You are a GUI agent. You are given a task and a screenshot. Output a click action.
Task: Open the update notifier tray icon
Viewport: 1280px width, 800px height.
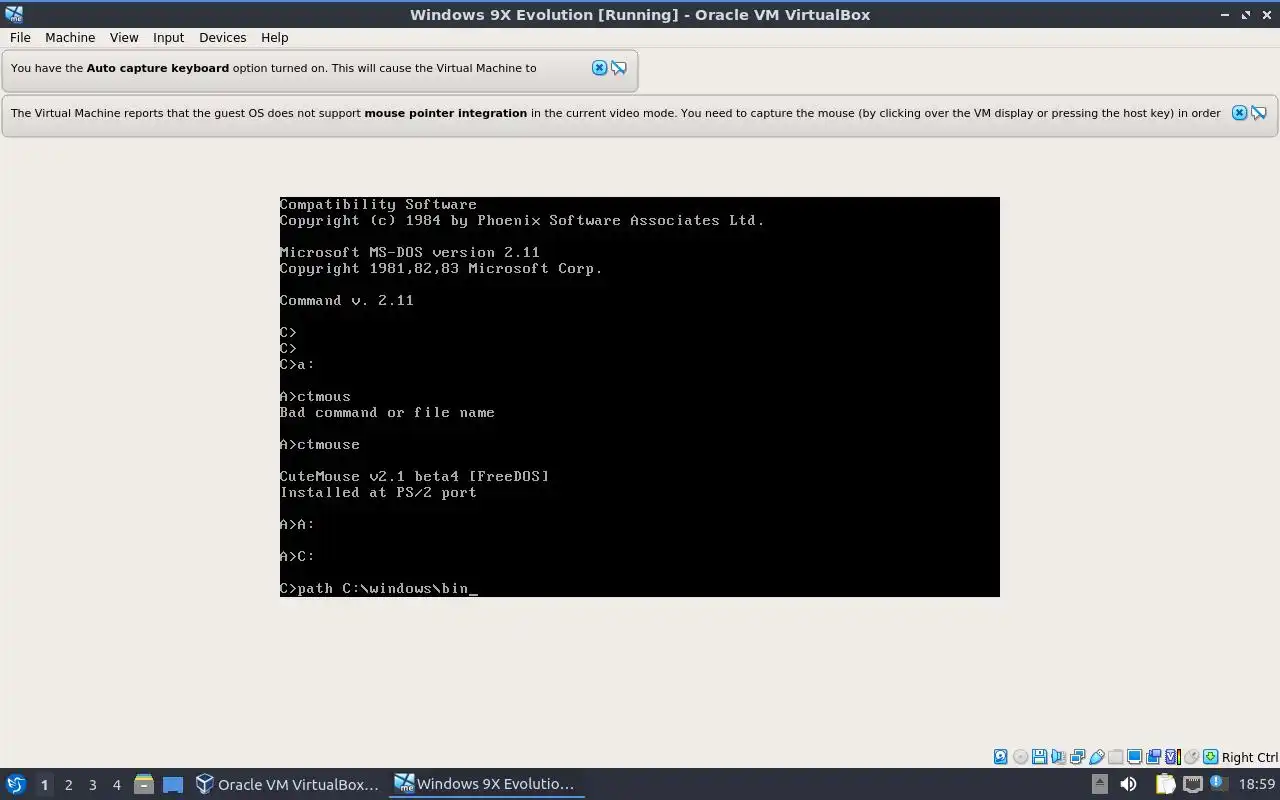[x=1218, y=784]
